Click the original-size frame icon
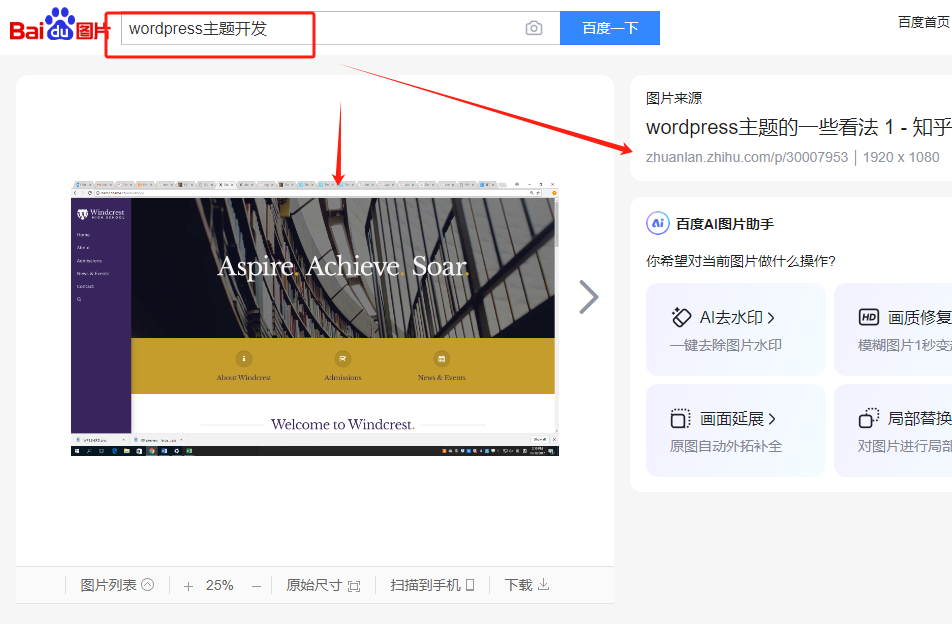The width and height of the screenshot is (952, 624). (x=354, y=586)
